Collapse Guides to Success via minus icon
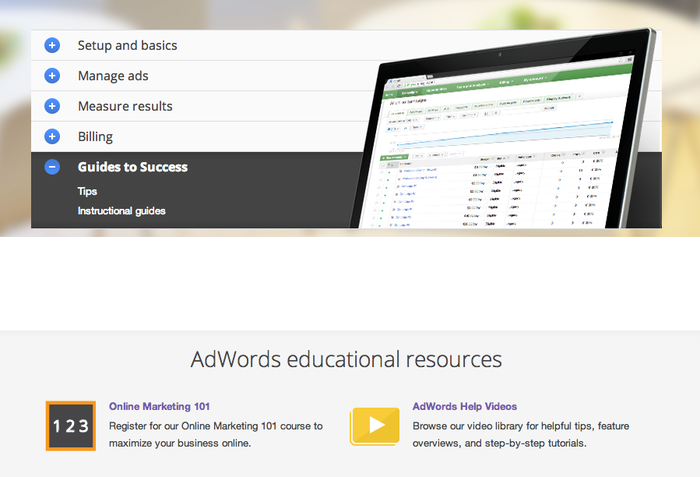Viewport: 700px width, 477px height. pyautogui.click(x=52, y=167)
